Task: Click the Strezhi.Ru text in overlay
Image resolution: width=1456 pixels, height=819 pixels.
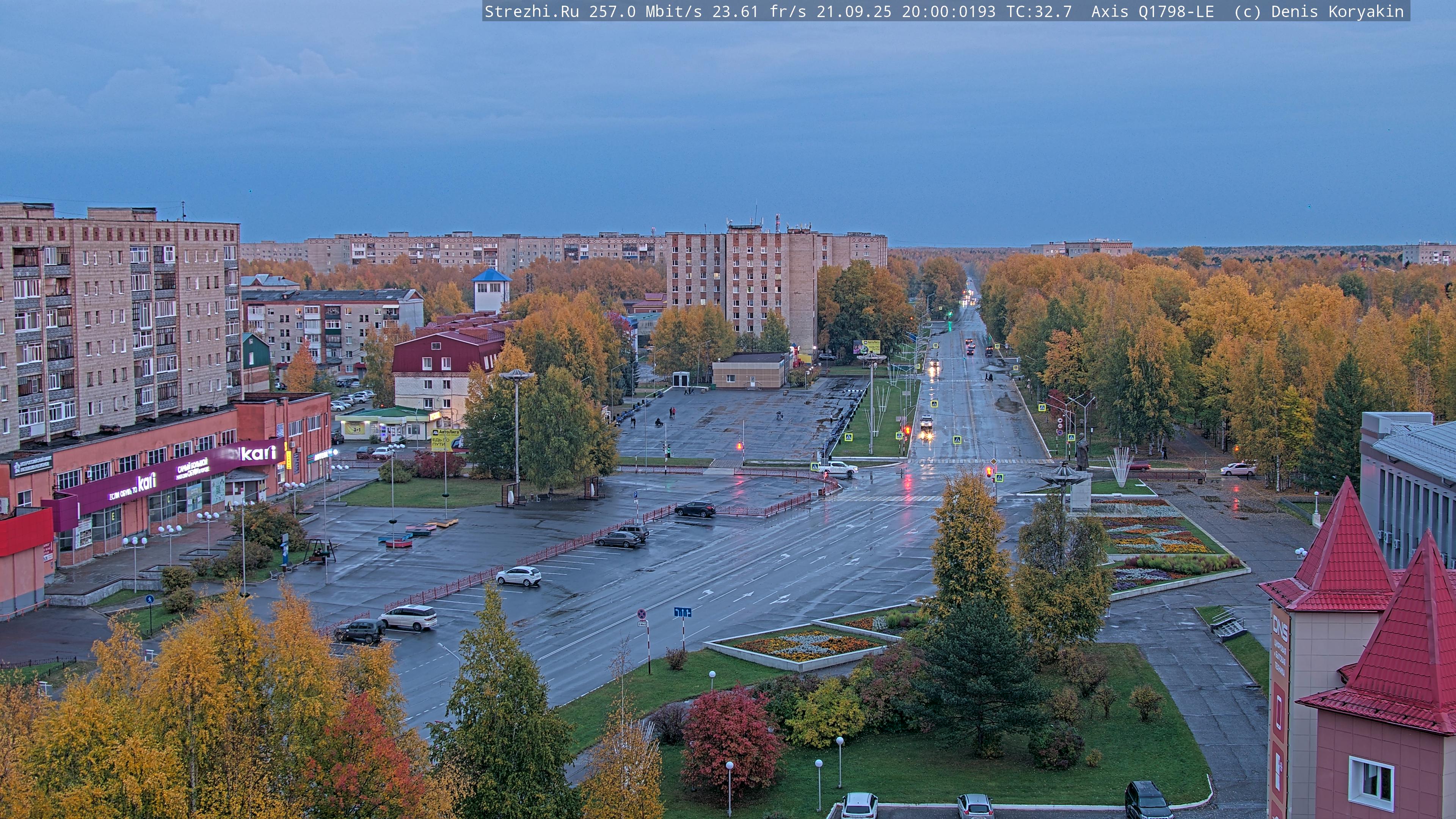Action: pyautogui.click(x=531, y=11)
